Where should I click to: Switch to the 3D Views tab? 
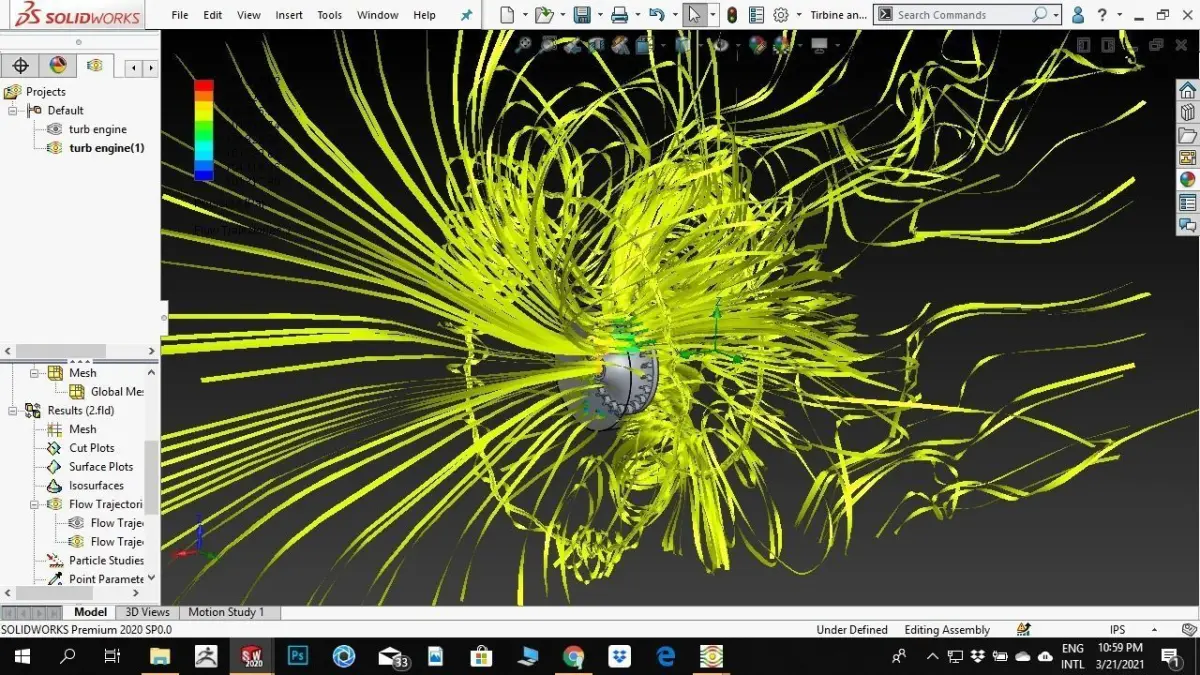pyautogui.click(x=147, y=612)
